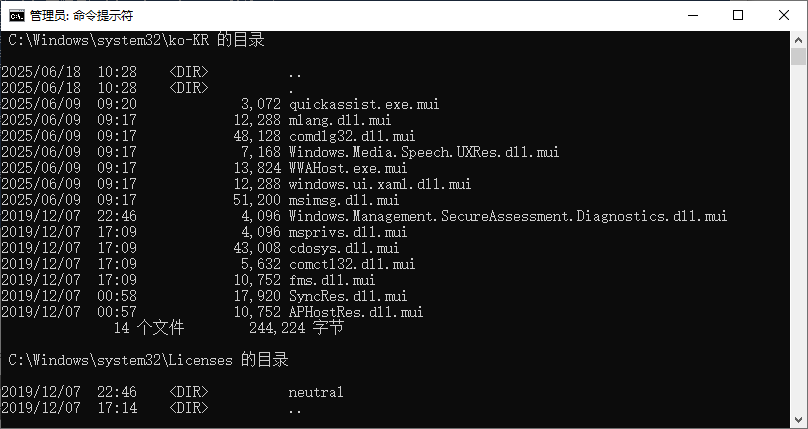The height and width of the screenshot is (429, 808).
Task: Click the scrollbar down arrow
Action: pos(798,420)
